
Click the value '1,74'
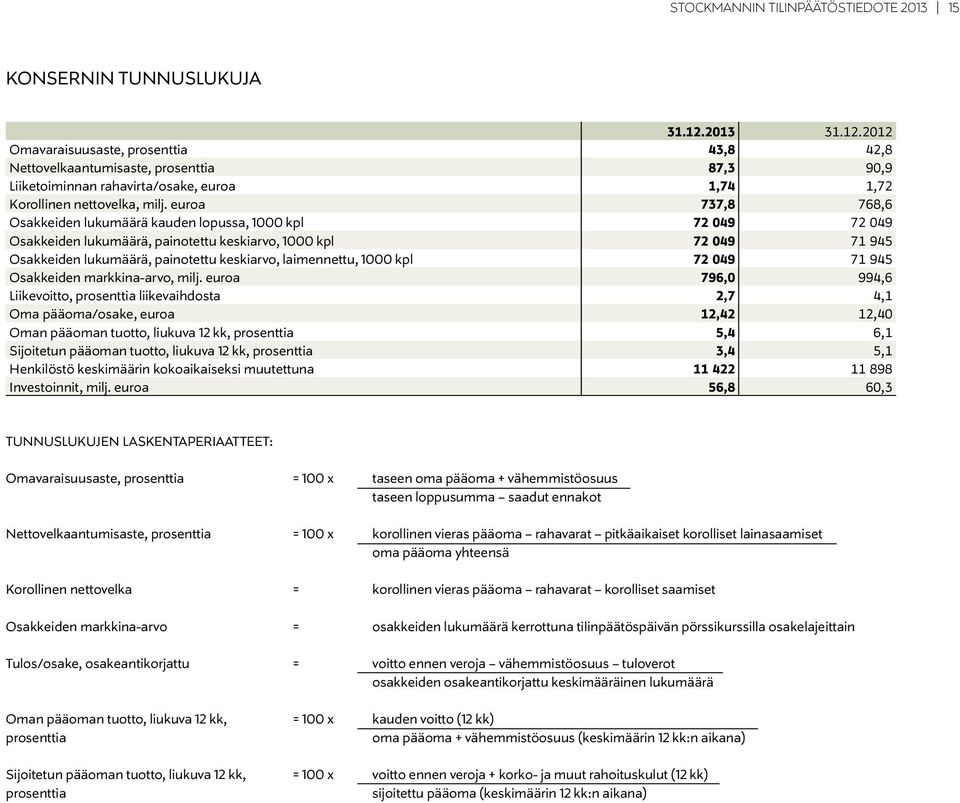[x=722, y=187]
